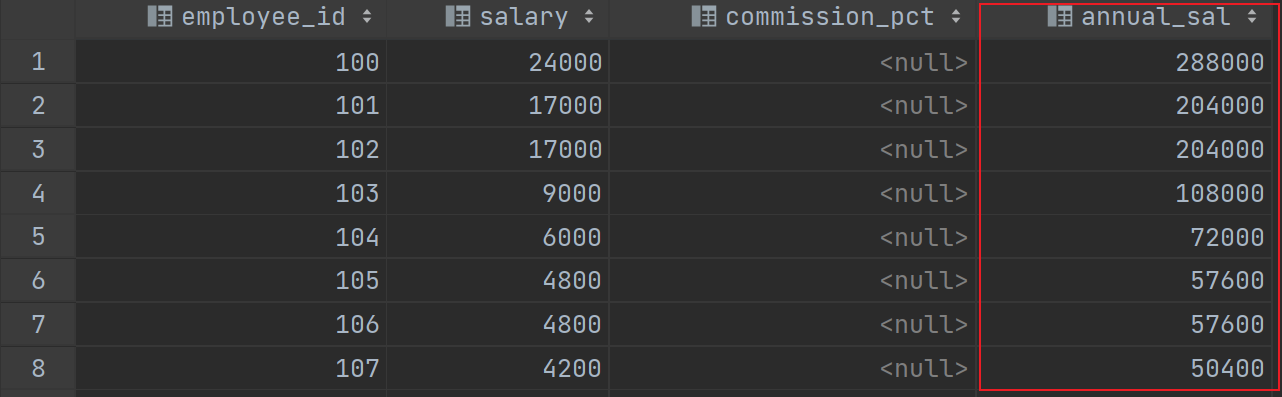Sort by commission_pct using sort arrows
Screen dimensions: 1282x397
tap(956, 17)
